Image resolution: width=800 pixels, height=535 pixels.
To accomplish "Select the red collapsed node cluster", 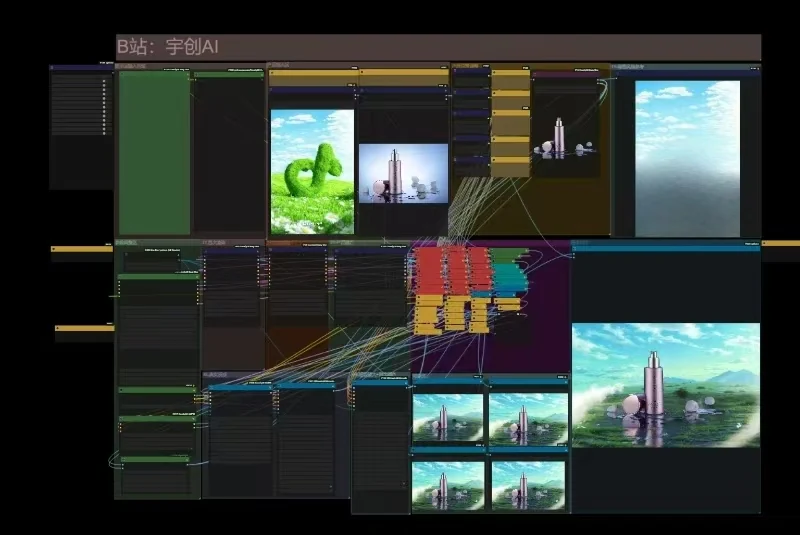I will (452, 271).
